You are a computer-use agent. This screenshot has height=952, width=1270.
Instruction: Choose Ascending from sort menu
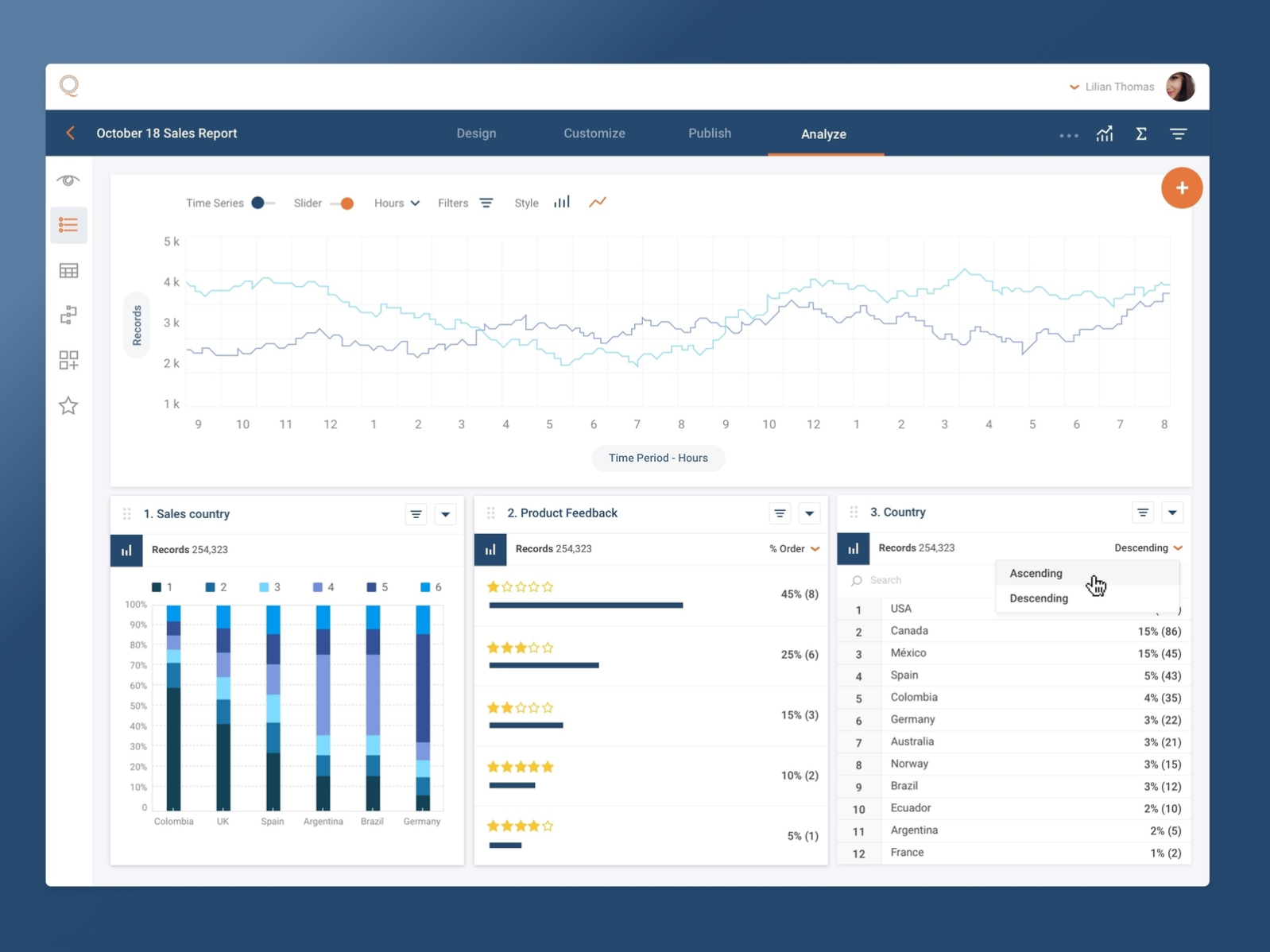pyautogui.click(x=1087, y=573)
